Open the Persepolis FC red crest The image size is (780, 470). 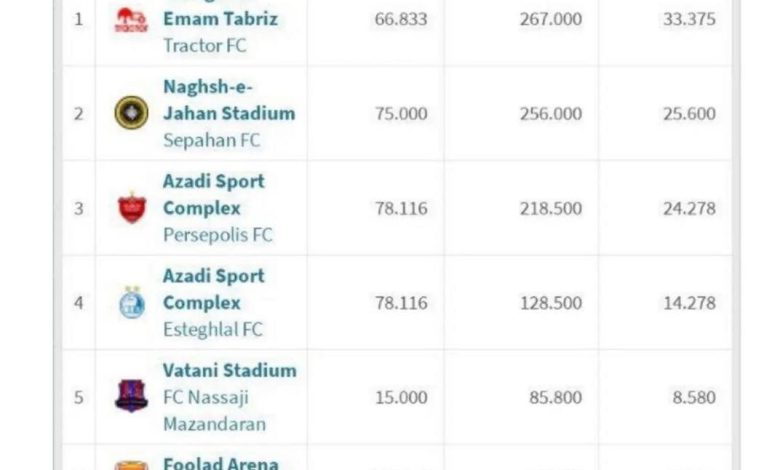[132, 207]
